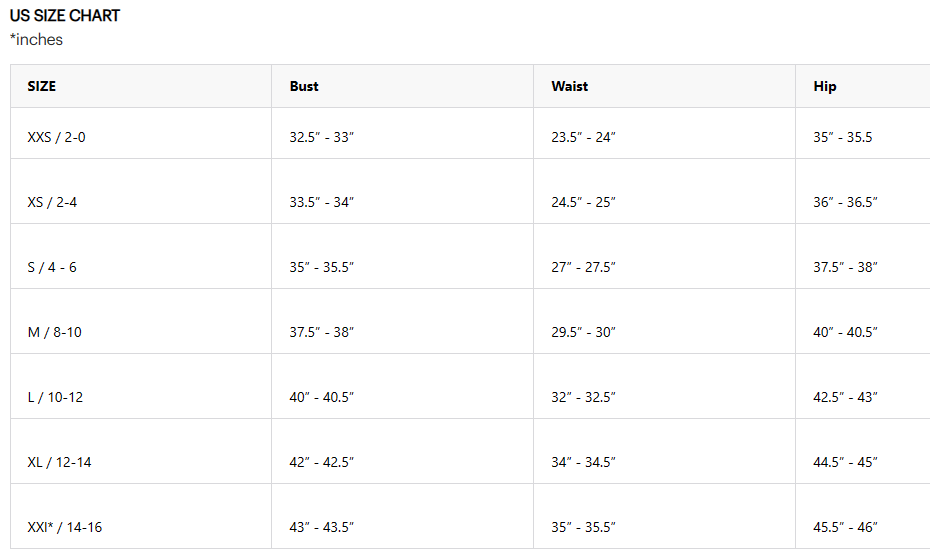The height and width of the screenshot is (554, 930).
Task: Click hip value 44.5" - 45"
Action: click(845, 462)
